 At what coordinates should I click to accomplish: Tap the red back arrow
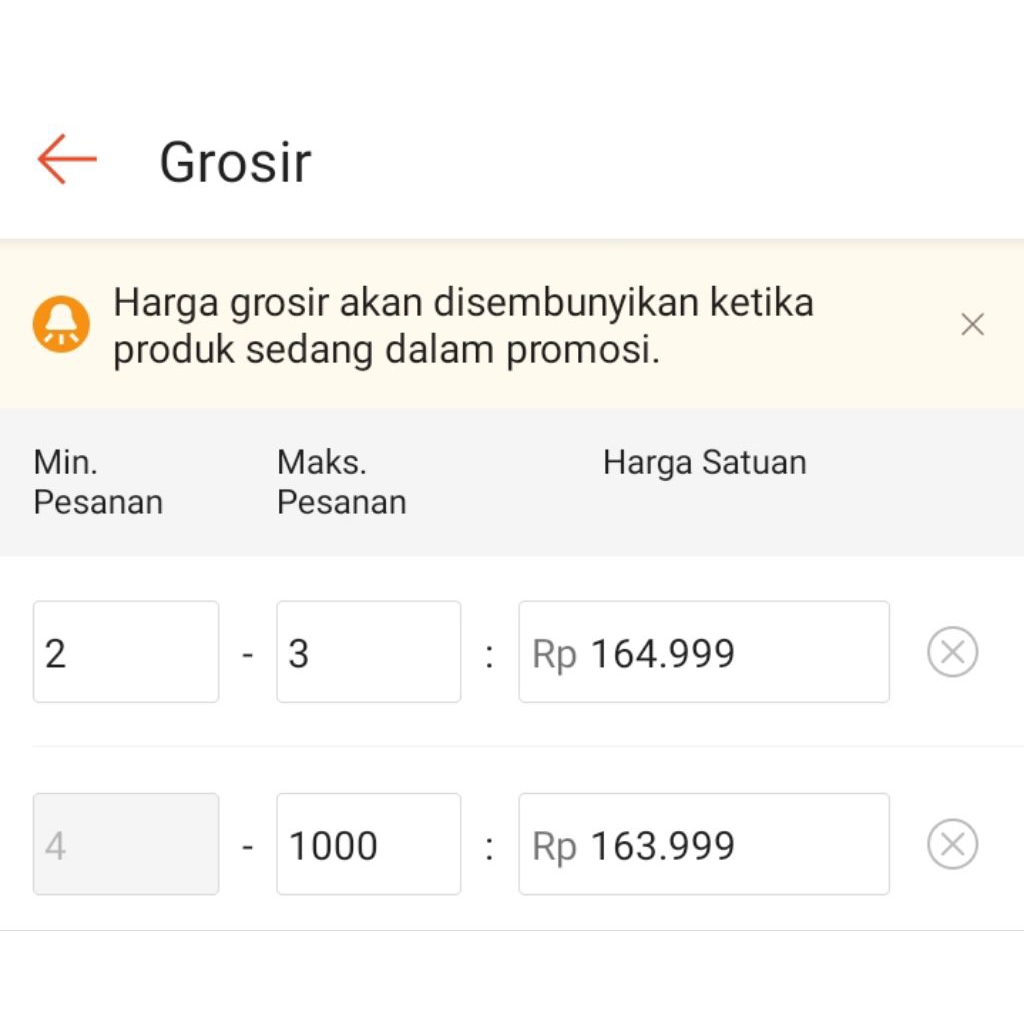tap(67, 160)
